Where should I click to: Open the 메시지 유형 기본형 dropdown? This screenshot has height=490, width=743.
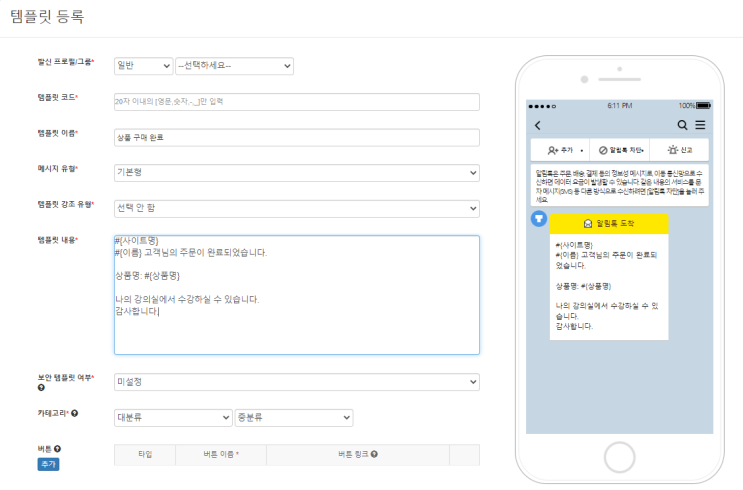point(297,172)
